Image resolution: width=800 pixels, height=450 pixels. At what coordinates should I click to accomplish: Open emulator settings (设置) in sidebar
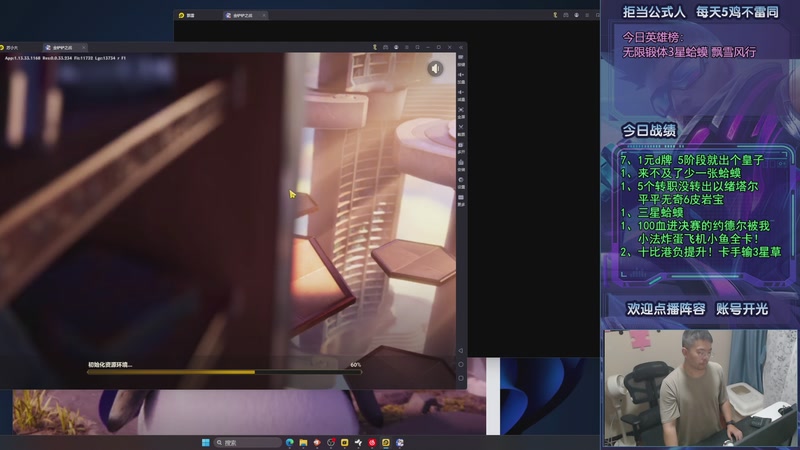[461, 182]
